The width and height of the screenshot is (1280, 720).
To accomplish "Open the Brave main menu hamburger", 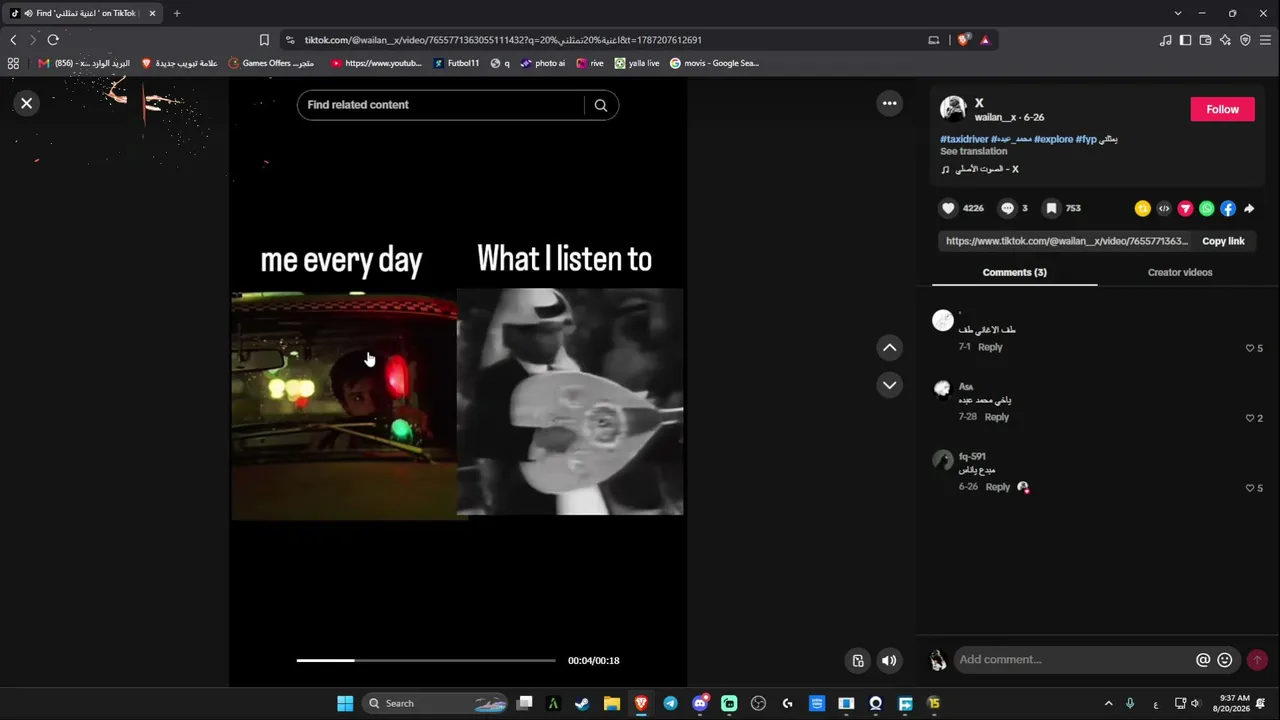I will (x=1265, y=40).
